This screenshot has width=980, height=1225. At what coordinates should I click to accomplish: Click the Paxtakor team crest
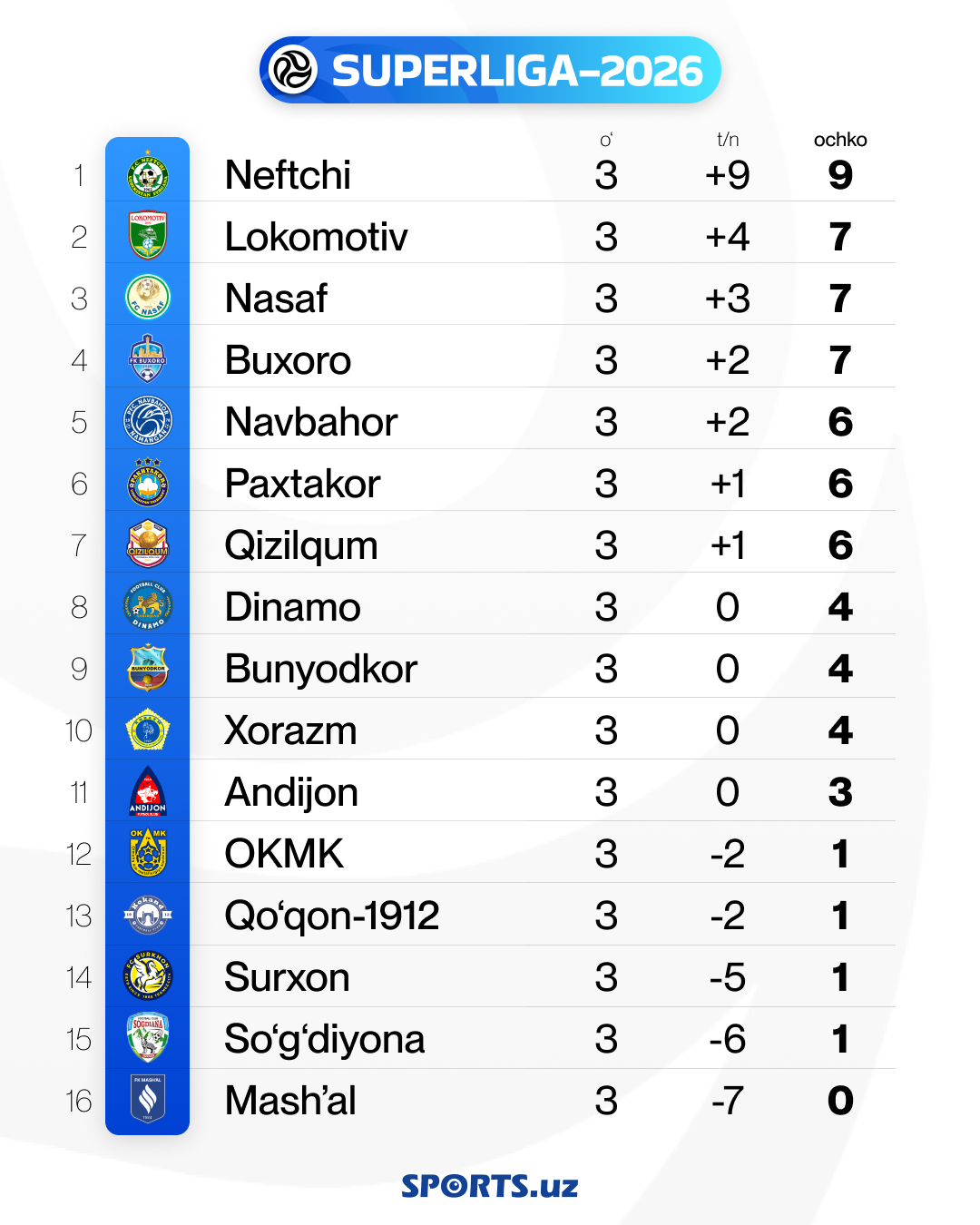[x=147, y=483]
